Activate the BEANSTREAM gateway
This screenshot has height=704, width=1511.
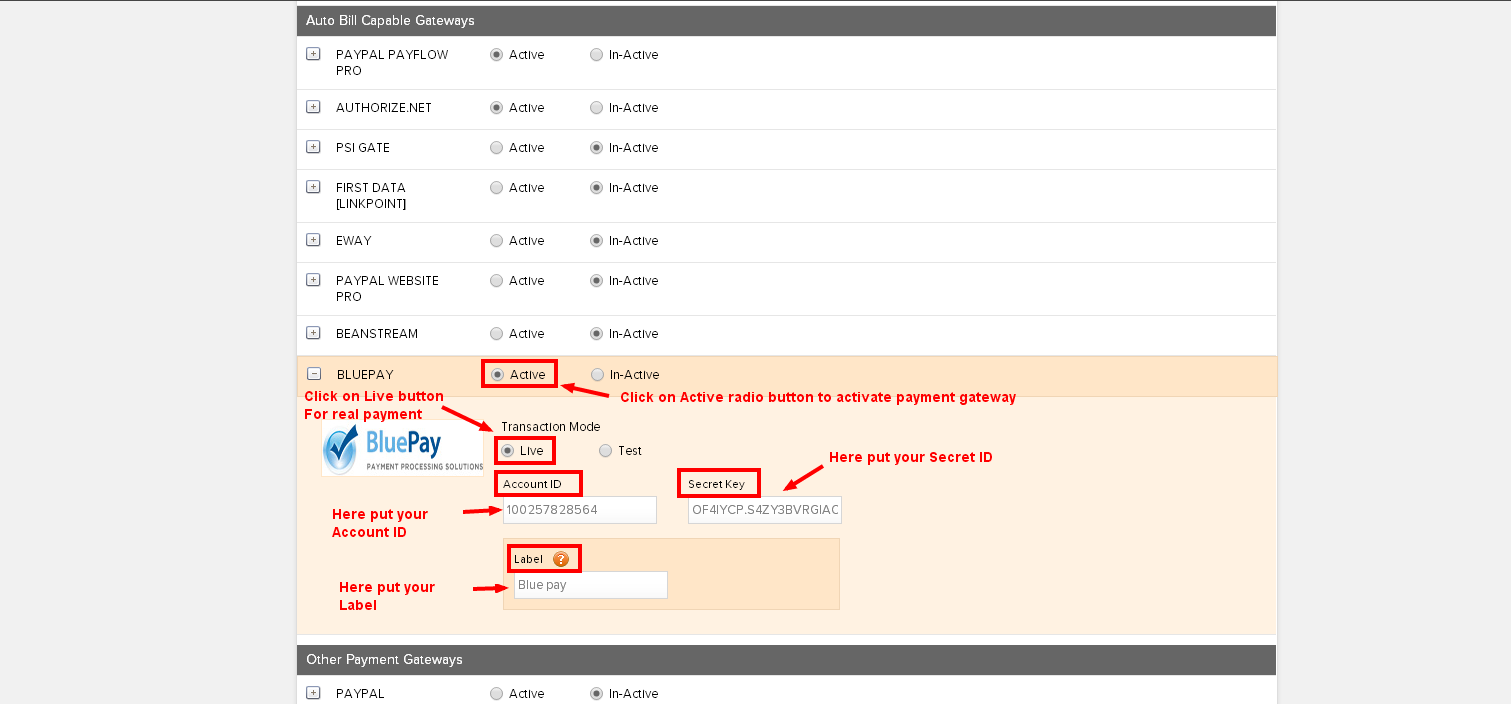pos(496,334)
